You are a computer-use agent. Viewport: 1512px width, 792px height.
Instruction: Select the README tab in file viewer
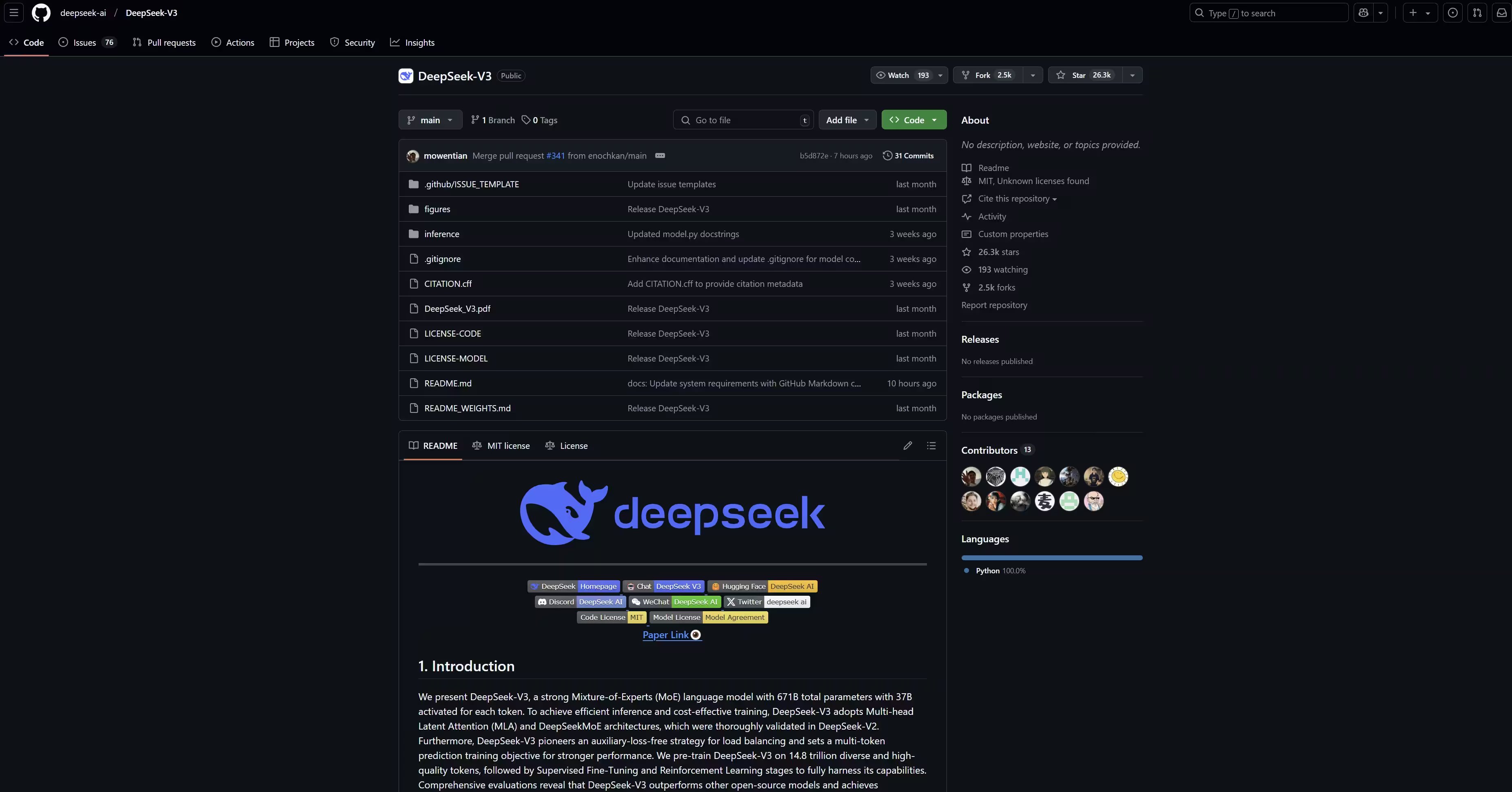(x=433, y=446)
